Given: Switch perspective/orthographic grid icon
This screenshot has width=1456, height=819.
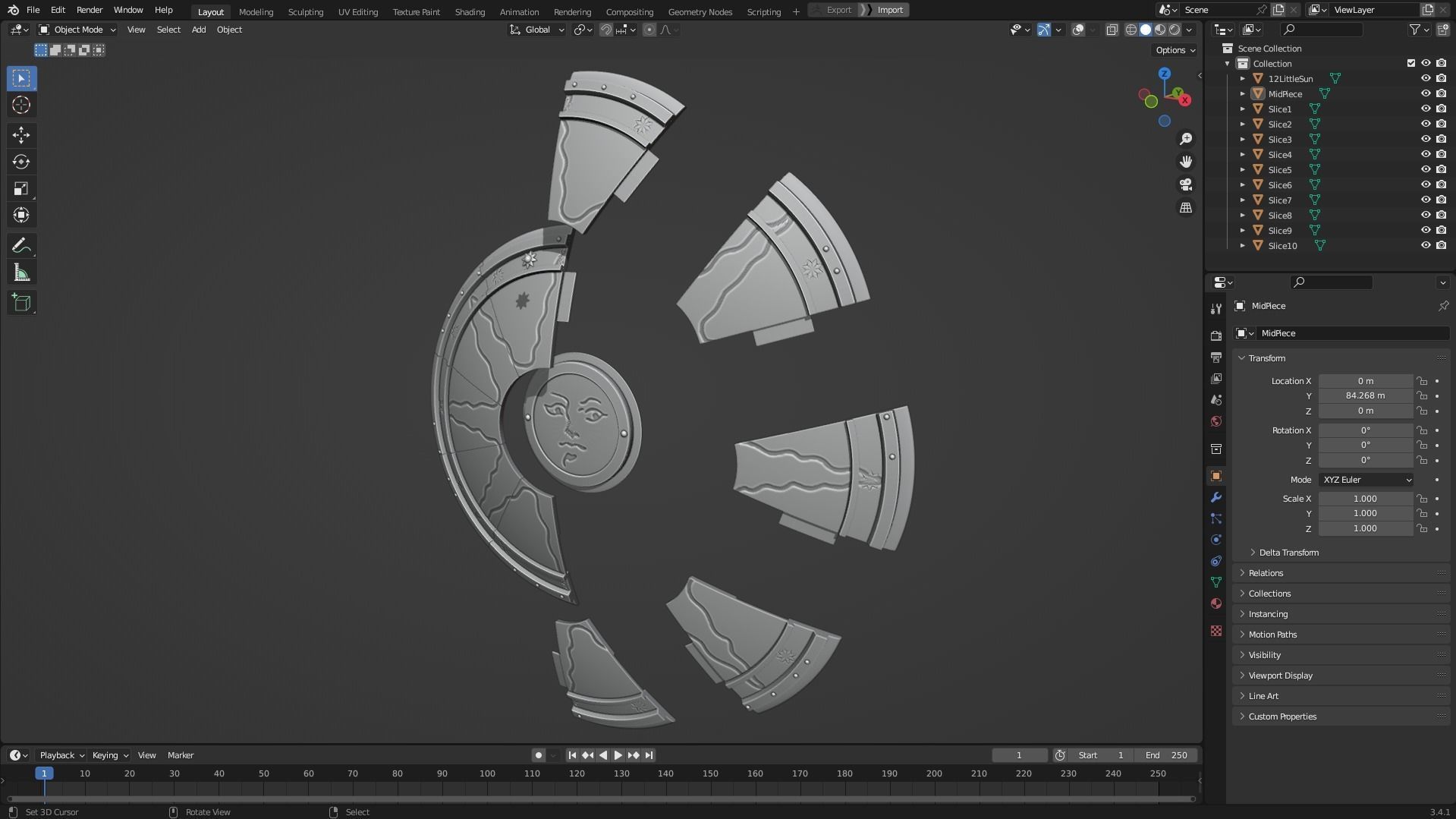Looking at the screenshot, I should 1186,207.
